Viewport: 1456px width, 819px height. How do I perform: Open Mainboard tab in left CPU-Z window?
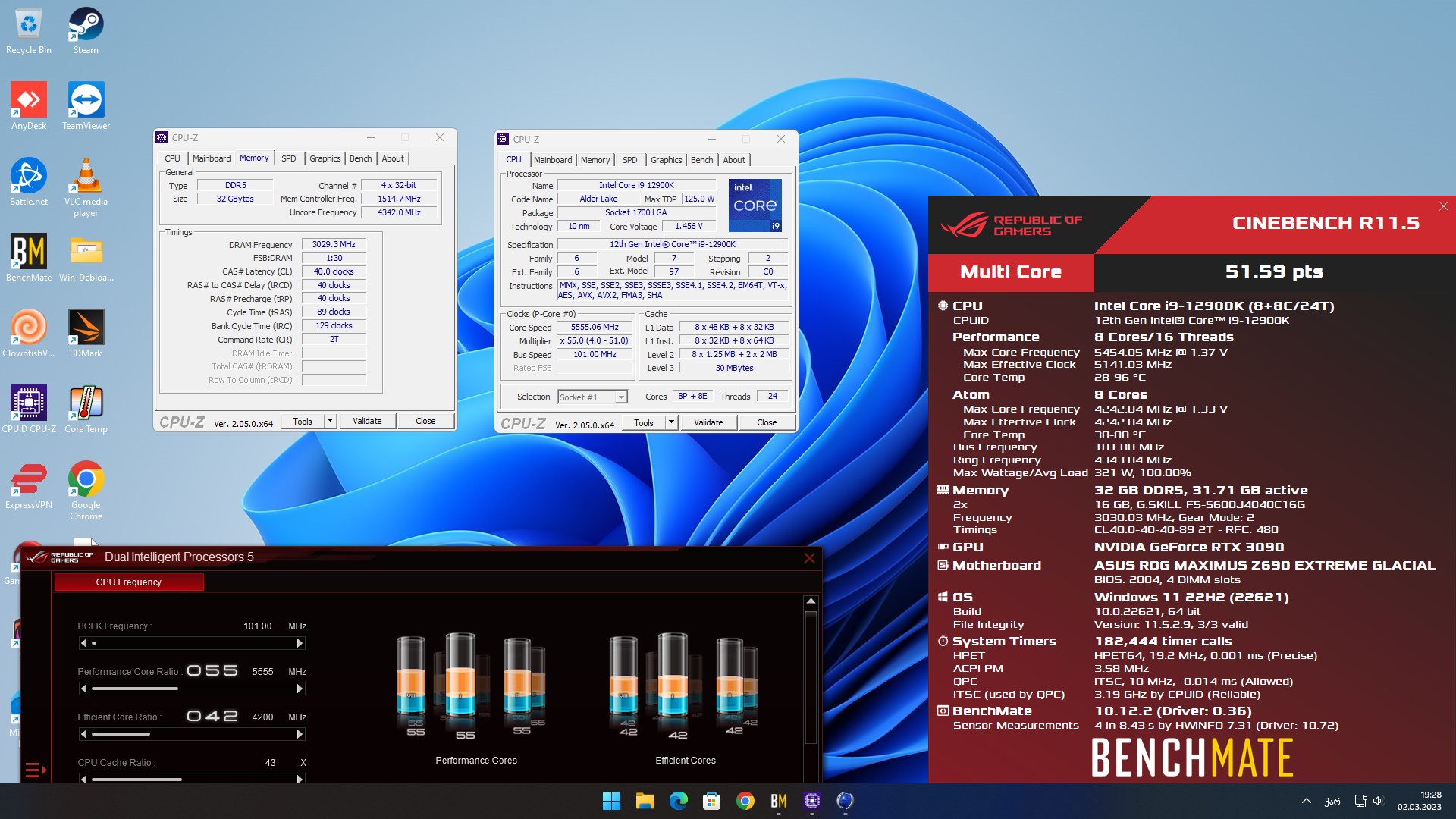pyautogui.click(x=212, y=158)
